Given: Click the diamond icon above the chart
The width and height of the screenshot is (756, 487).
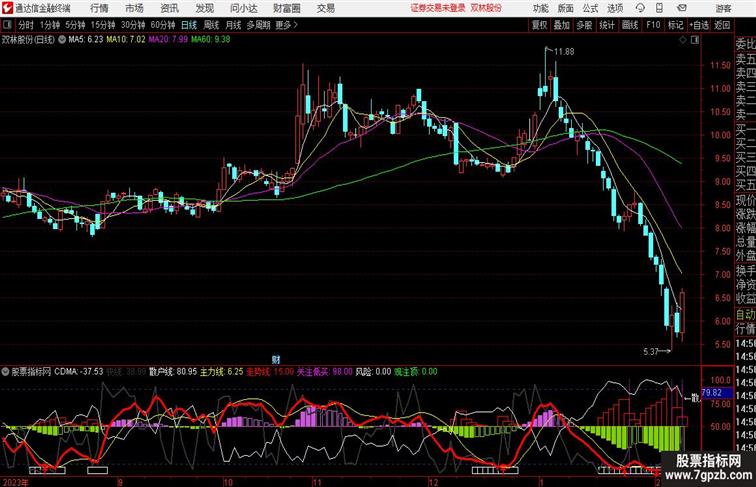Looking at the screenshot, I should pos(683,40).
